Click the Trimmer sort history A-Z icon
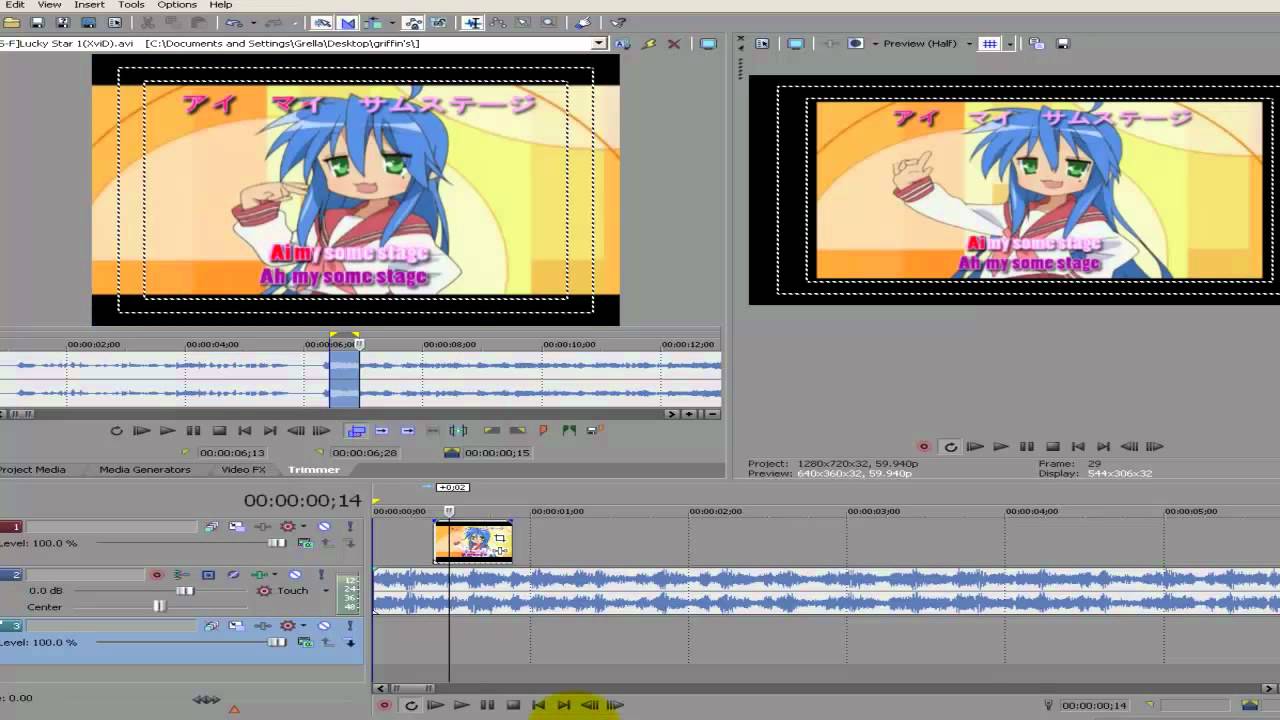The image size is (1280, 720). 623,44
